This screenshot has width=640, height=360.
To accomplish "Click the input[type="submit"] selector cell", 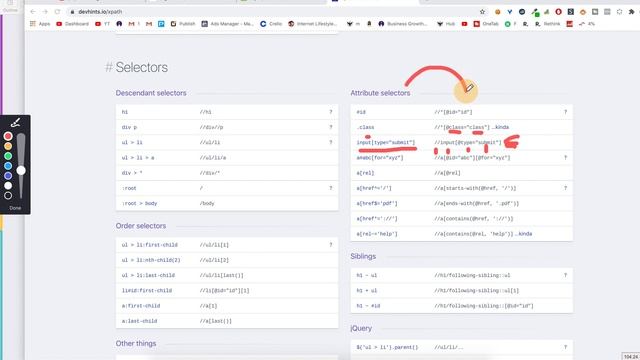I will [386, 142].
